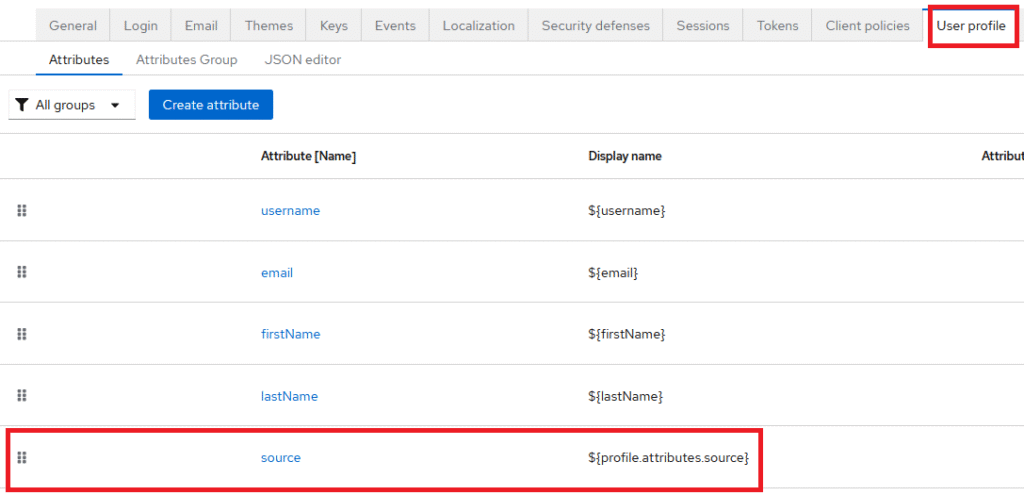
Task: Open the email attribute link
Action: pyautogui.click(x=277, y=273)
